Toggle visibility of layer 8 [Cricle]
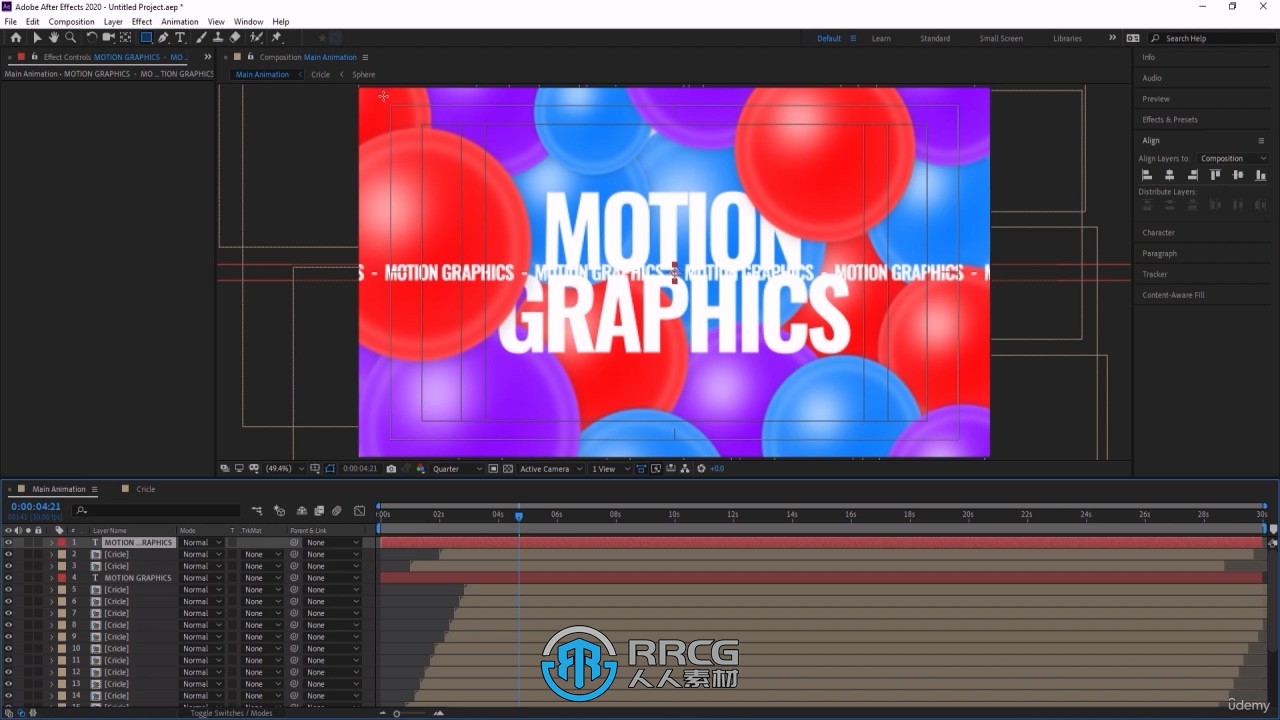This screenshot has width=1280, height=720. [9, 625]
